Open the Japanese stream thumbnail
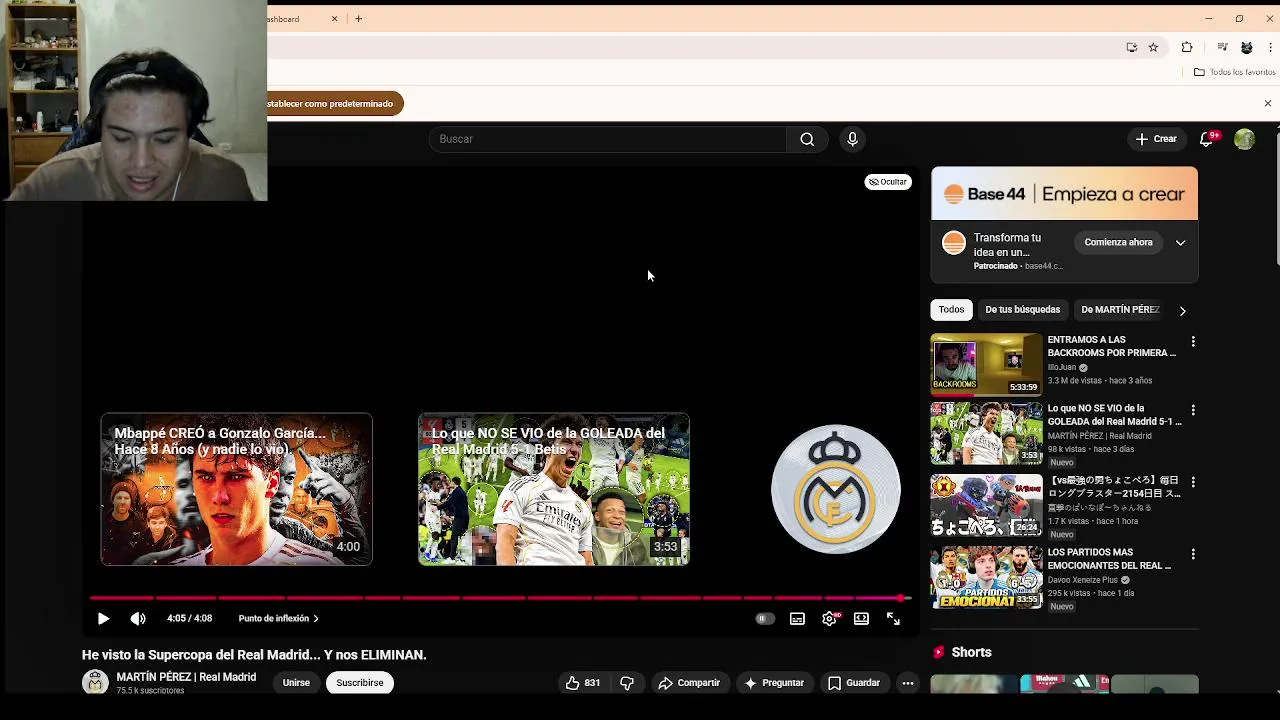The width and height of the screenshot is (1280, 720). [986, 507]
